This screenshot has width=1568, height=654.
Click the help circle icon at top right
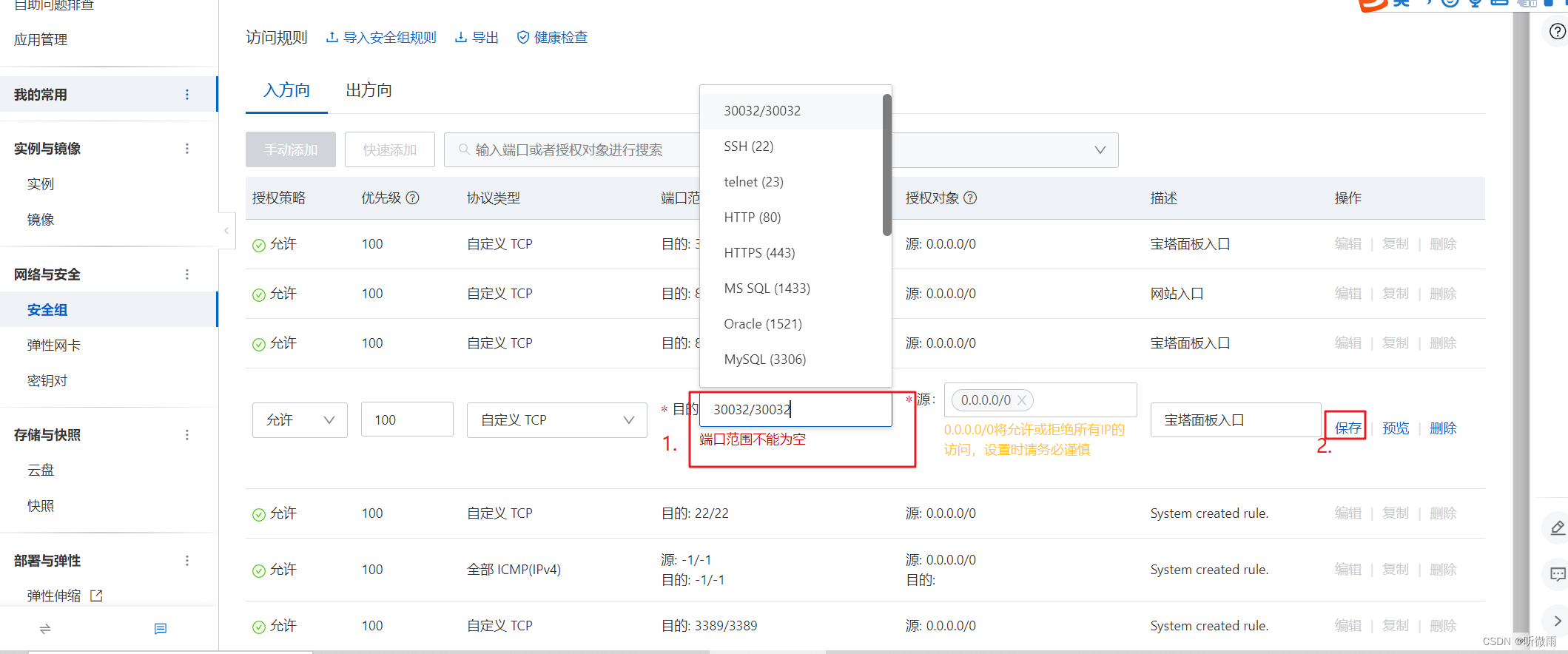1557,32
